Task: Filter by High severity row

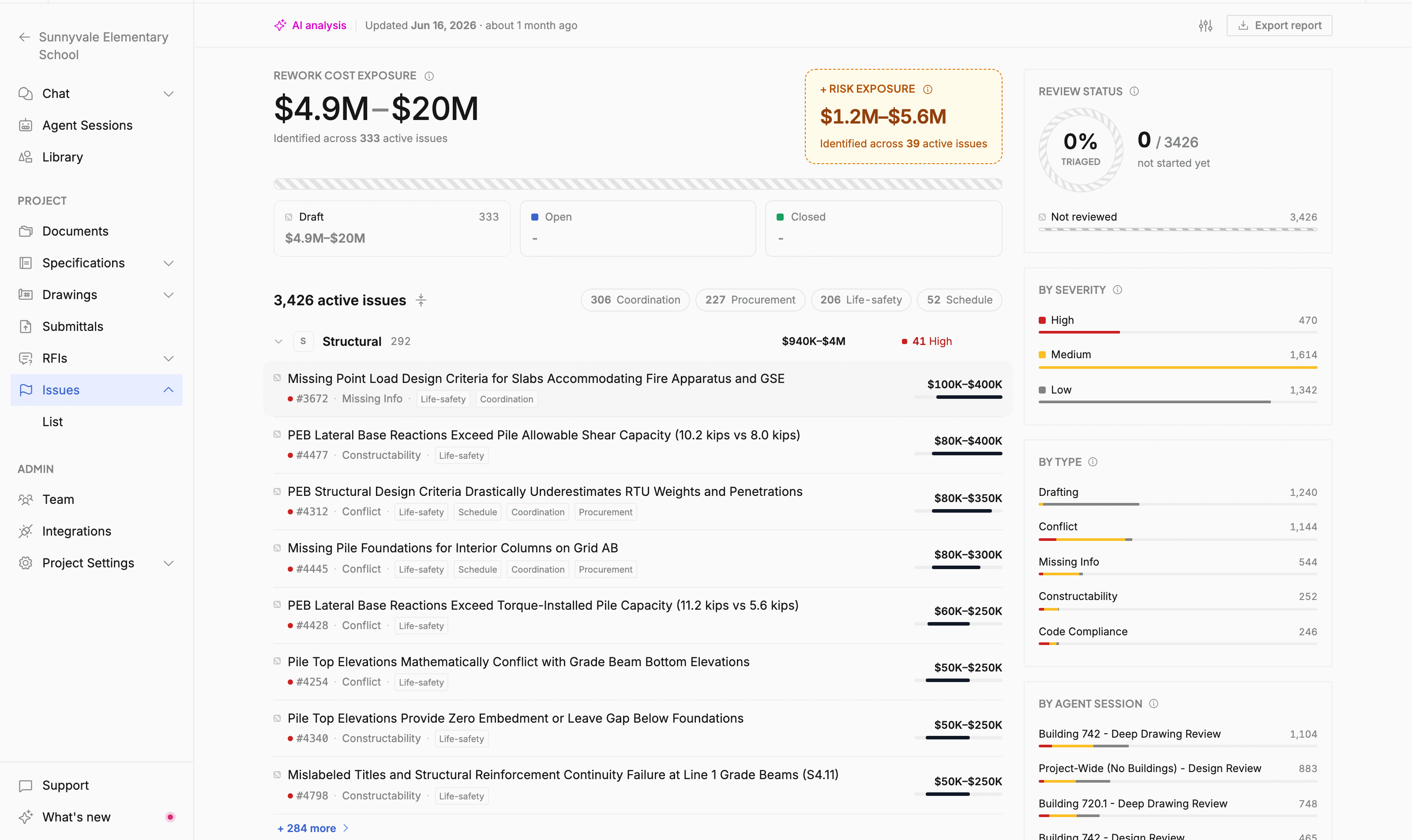Action: pos(1178,325)
